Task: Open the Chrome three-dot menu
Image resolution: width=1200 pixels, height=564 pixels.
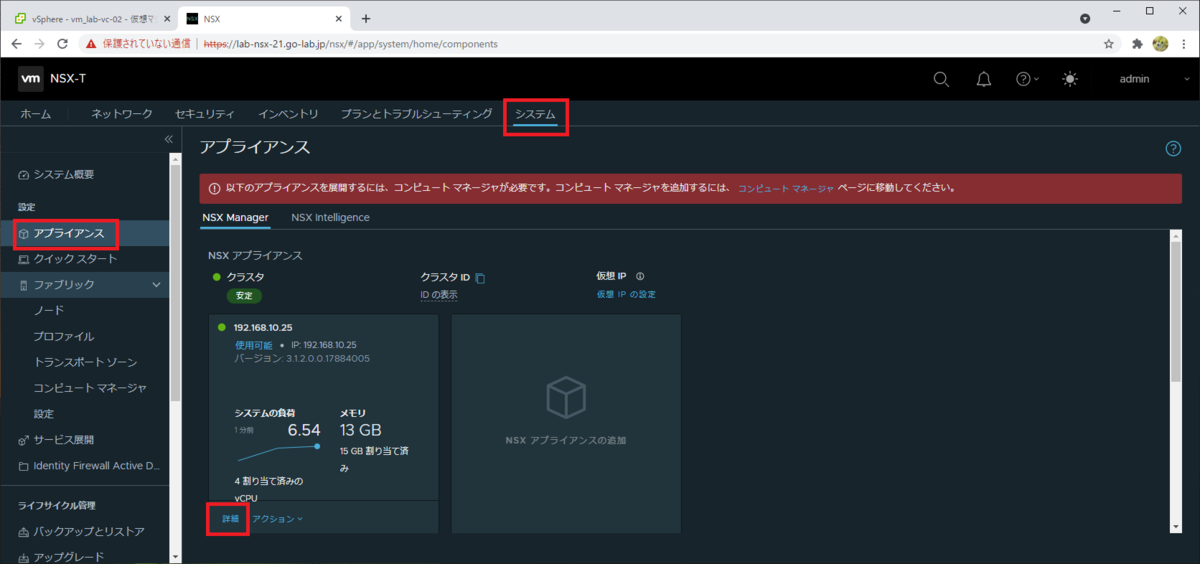Action: 1186,44
